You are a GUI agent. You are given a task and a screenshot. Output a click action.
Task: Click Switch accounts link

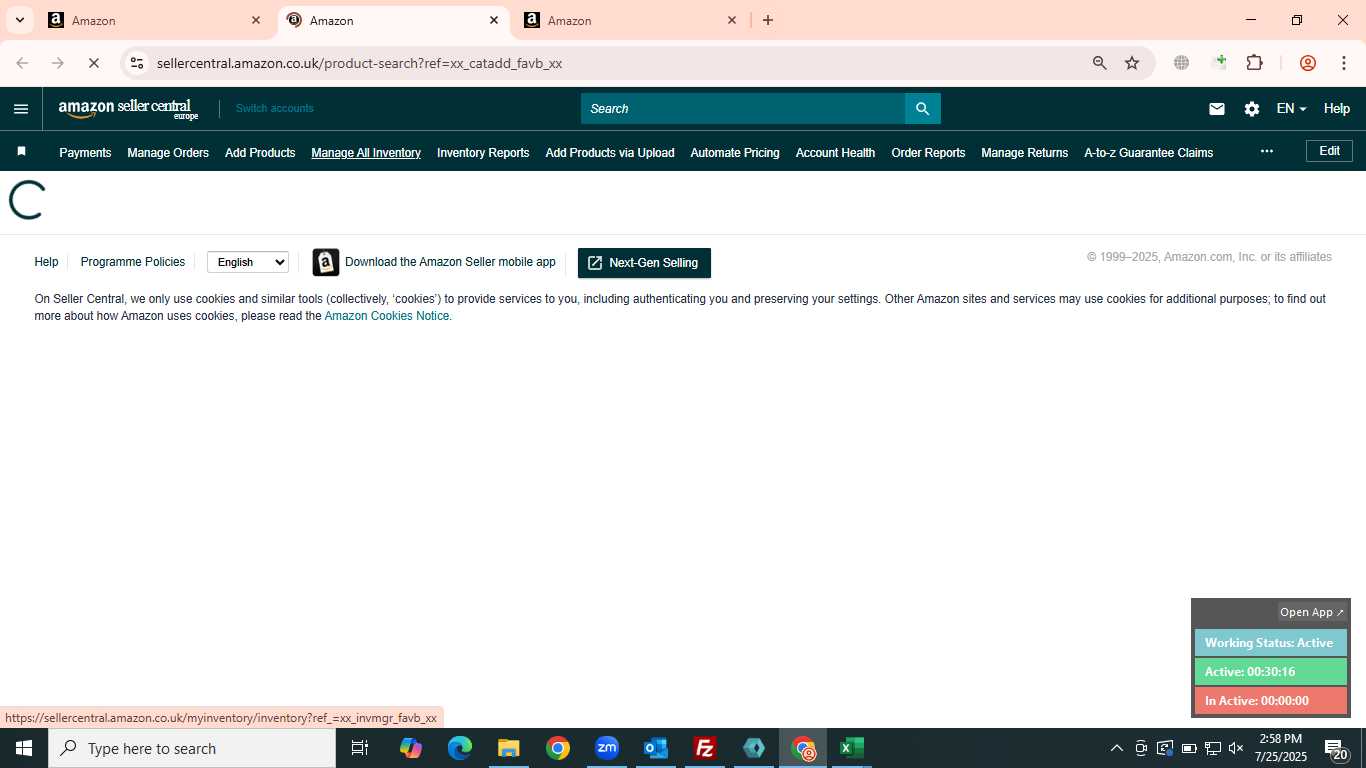275,108
